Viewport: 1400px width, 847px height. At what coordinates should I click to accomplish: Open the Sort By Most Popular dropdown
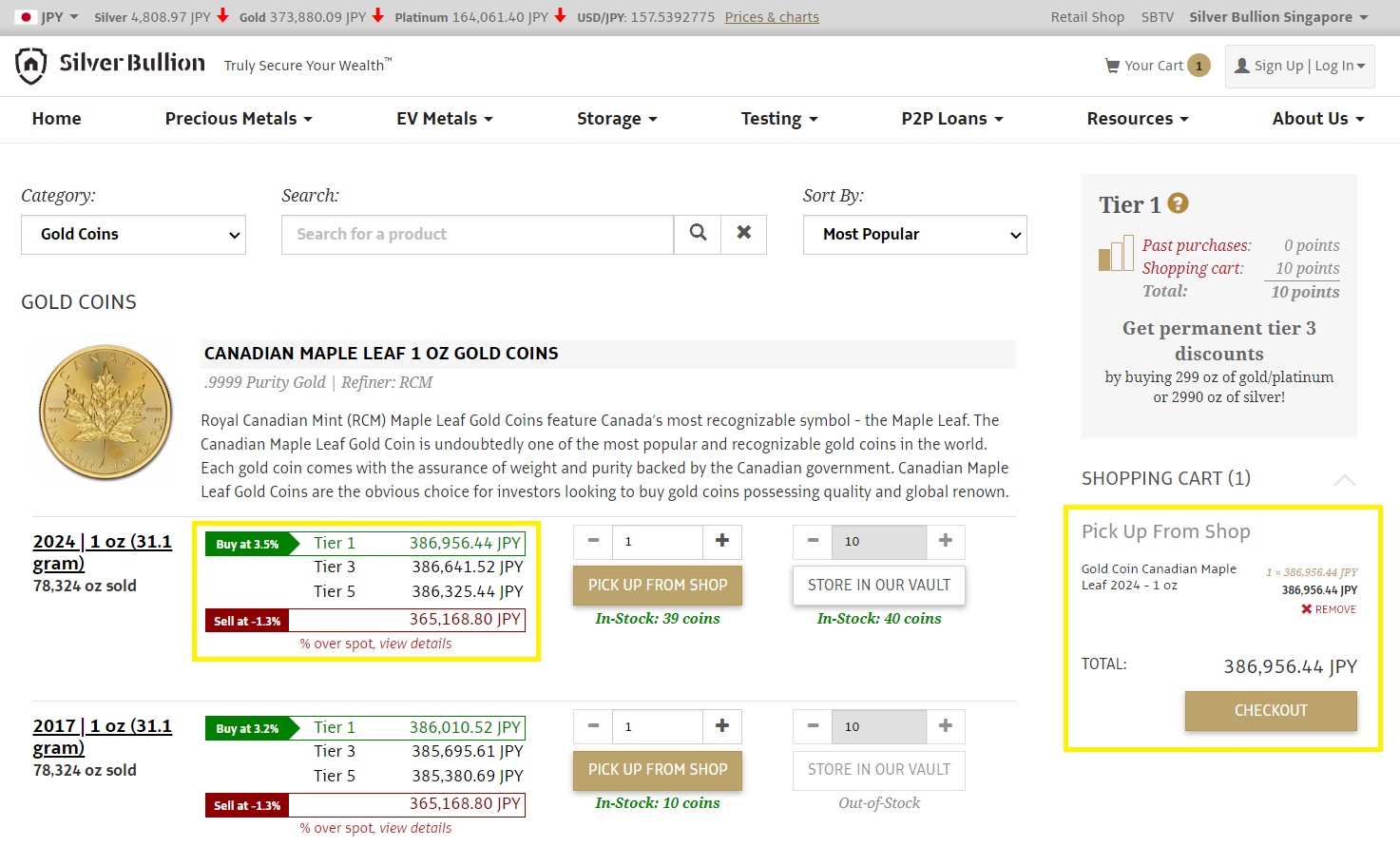click(915, 235)
